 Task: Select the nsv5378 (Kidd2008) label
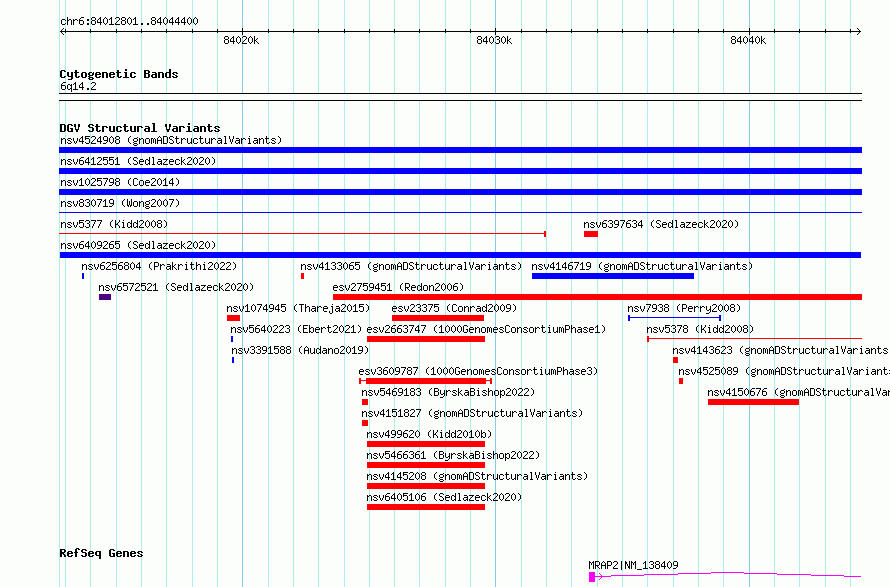tap(700, 329)
